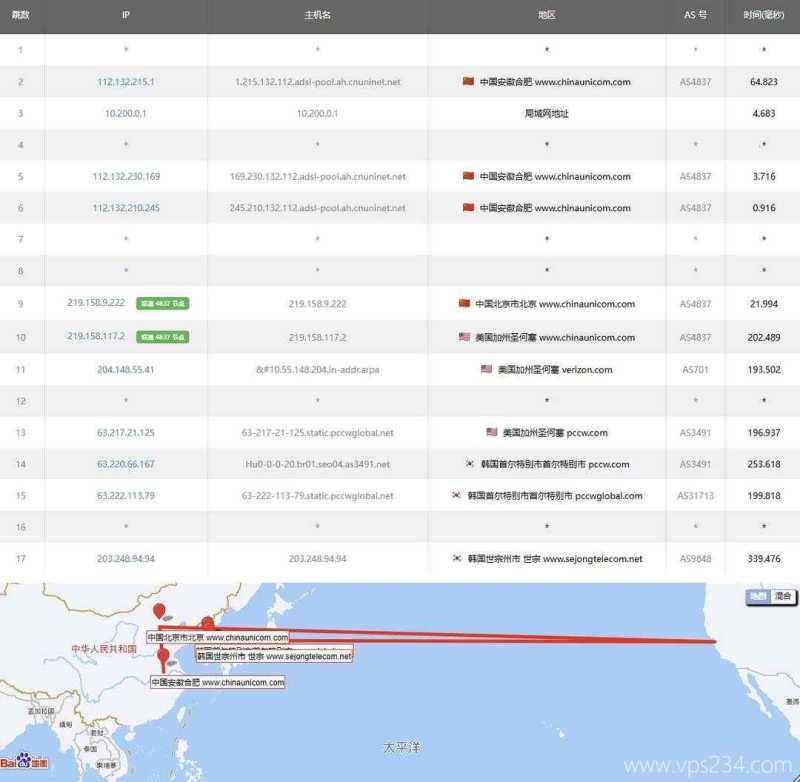Click the 204.148.55.41 IP link
The image size is (800, 782).
coord(125,369)
